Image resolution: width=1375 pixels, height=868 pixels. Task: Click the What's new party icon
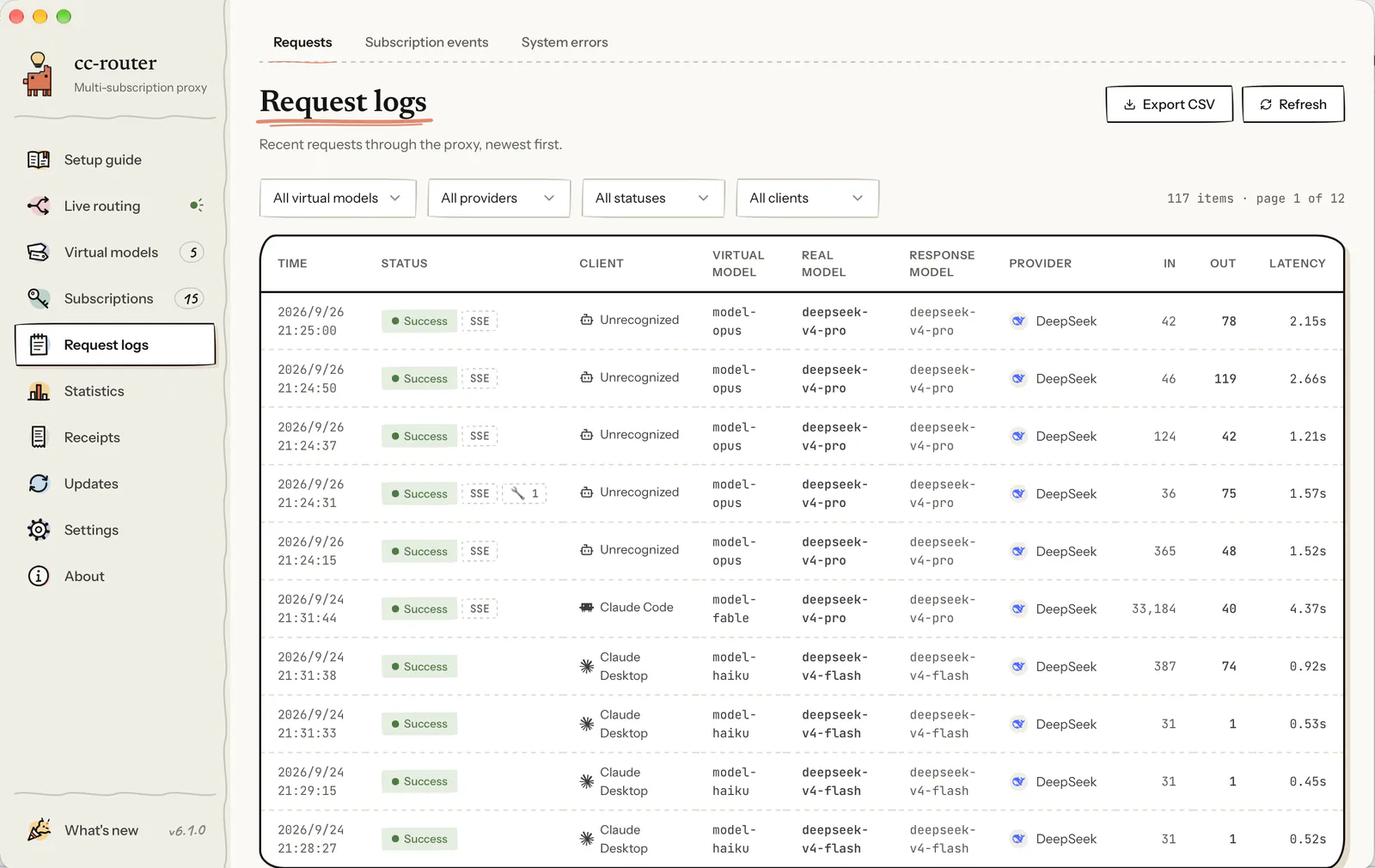point(39,829)
